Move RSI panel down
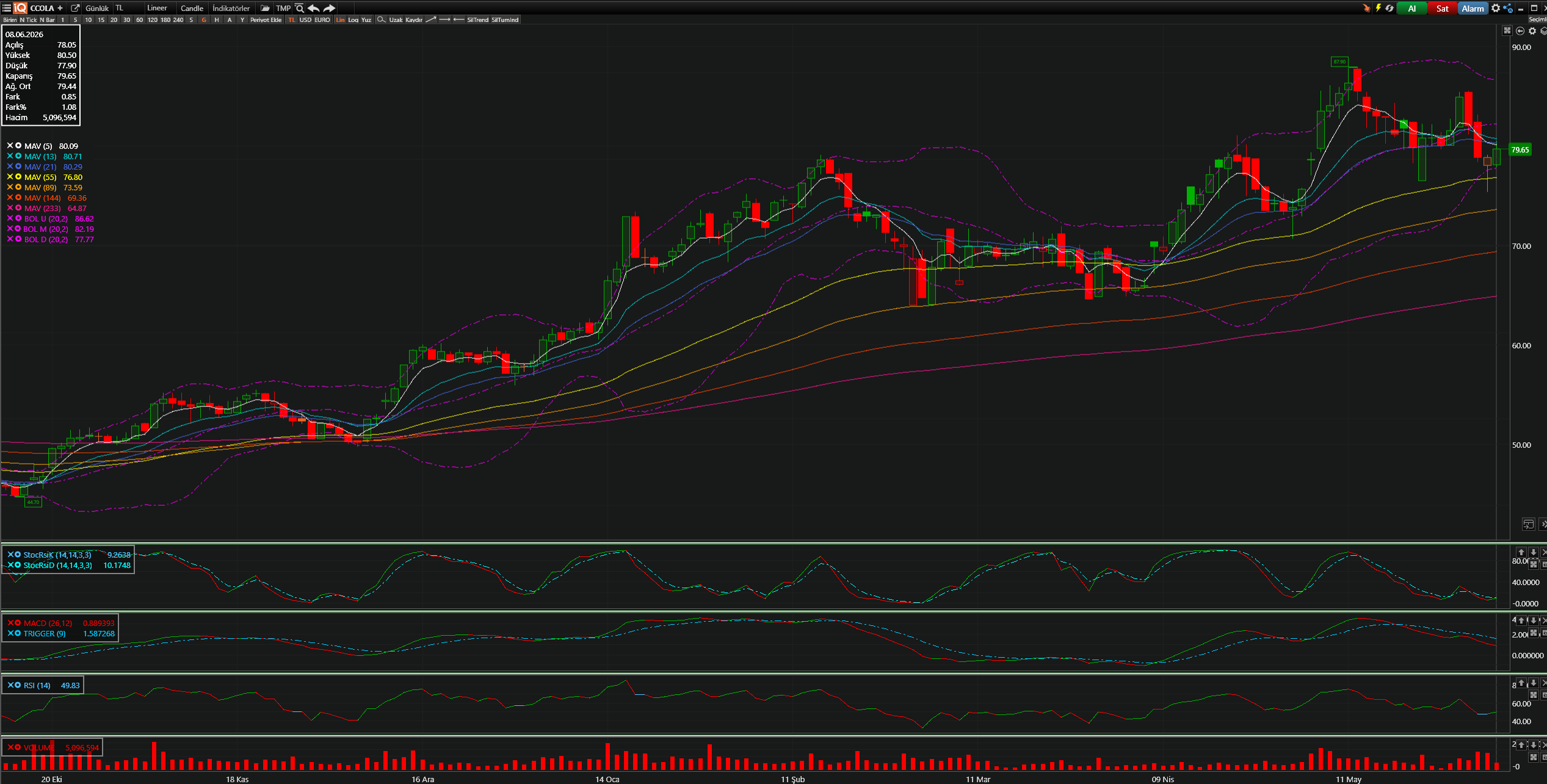Viewport: 1547px width, 784px height. point(1533,683)
